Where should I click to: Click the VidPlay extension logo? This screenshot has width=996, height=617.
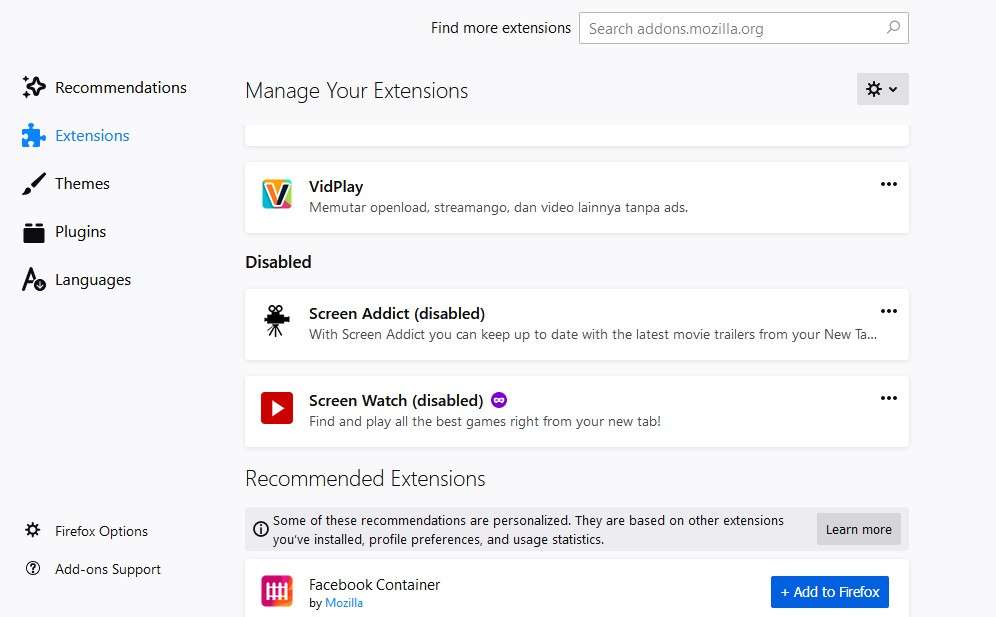(277, 194)
